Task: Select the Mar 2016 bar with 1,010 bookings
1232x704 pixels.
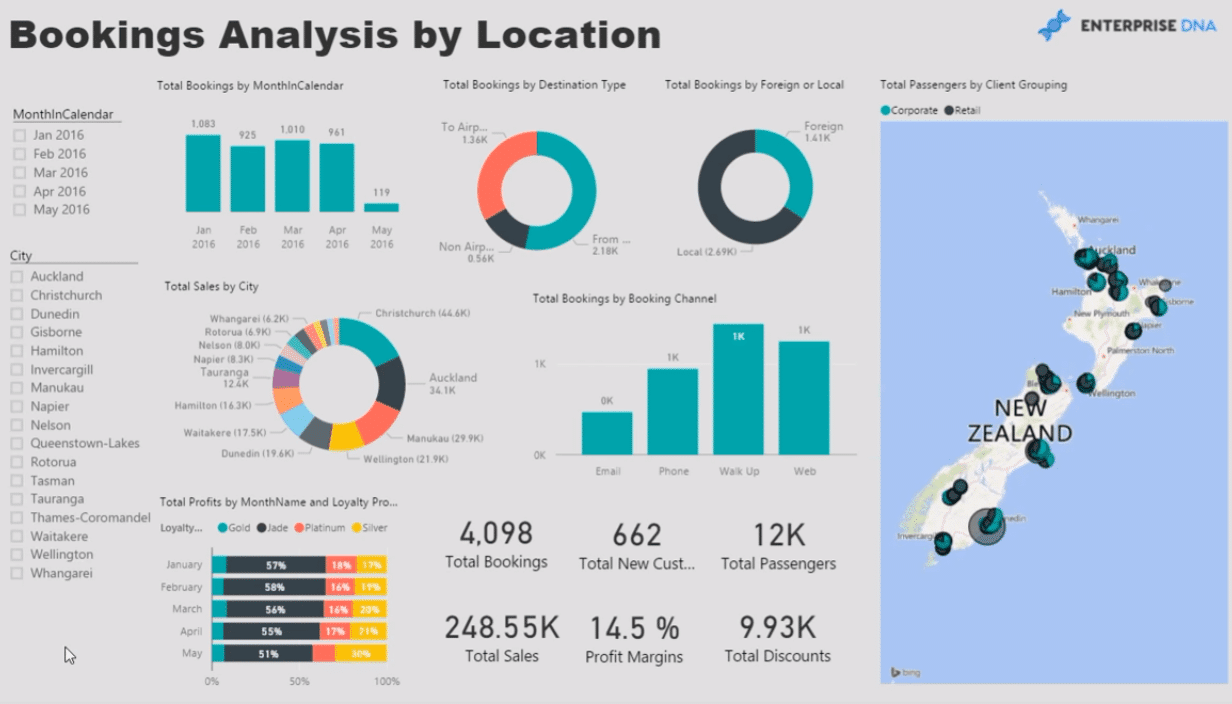Action: click(292, 176)
